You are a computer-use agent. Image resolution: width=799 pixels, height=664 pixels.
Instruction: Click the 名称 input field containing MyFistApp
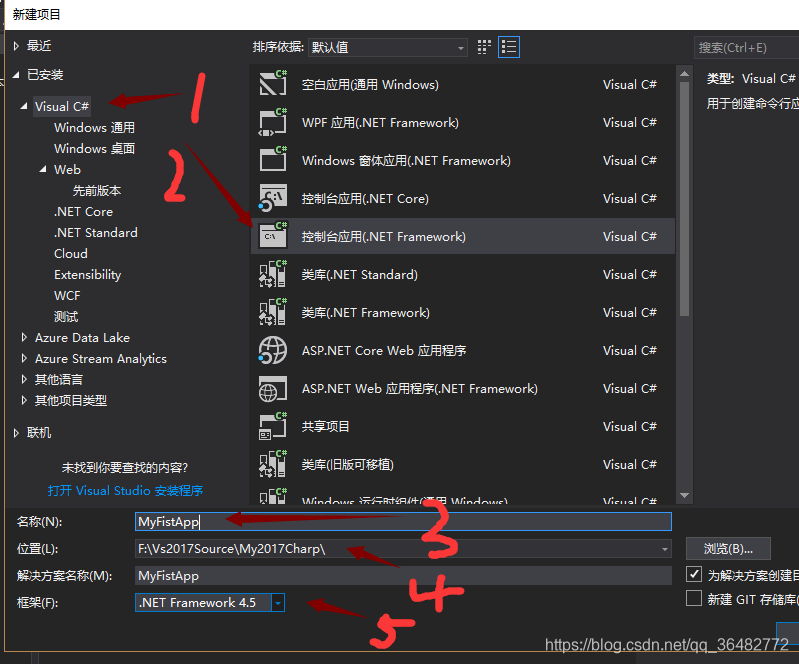[x=403, y=522]
